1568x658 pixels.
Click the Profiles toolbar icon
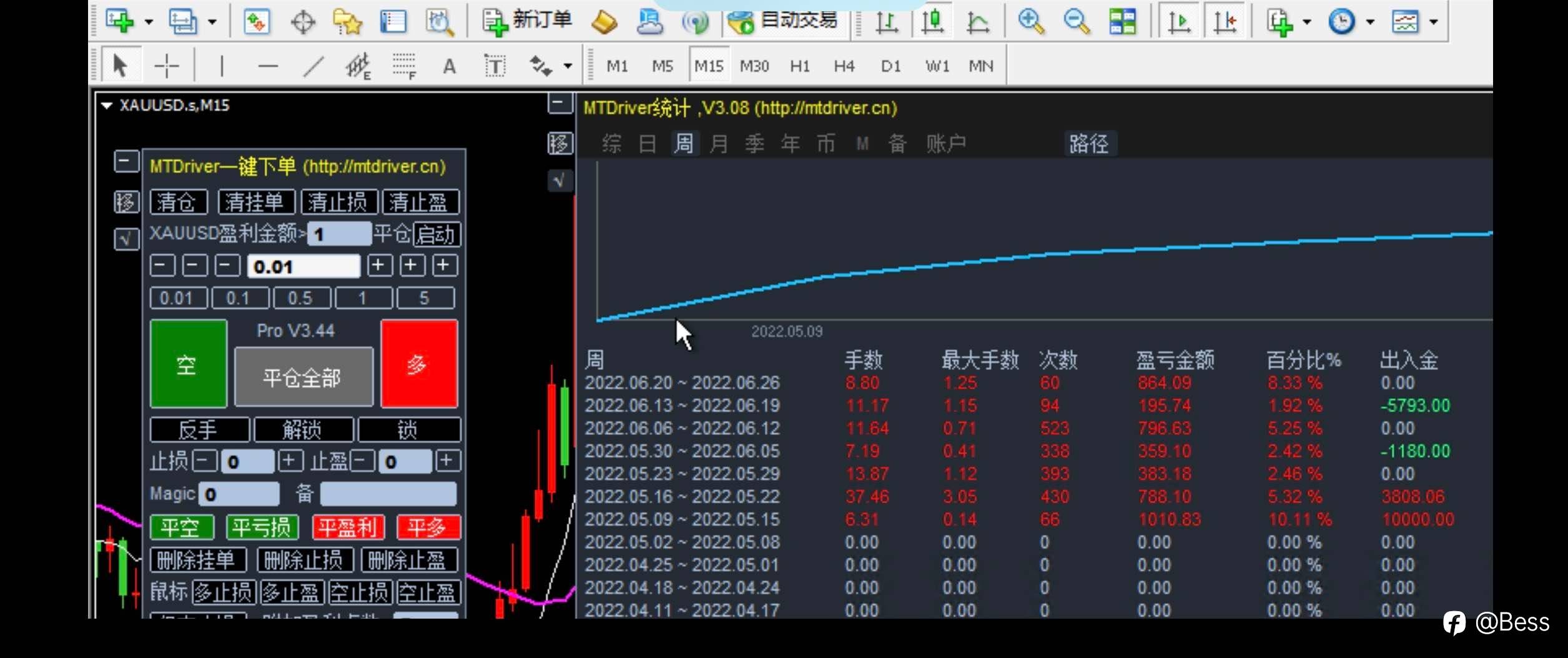[x=182, y=21]
